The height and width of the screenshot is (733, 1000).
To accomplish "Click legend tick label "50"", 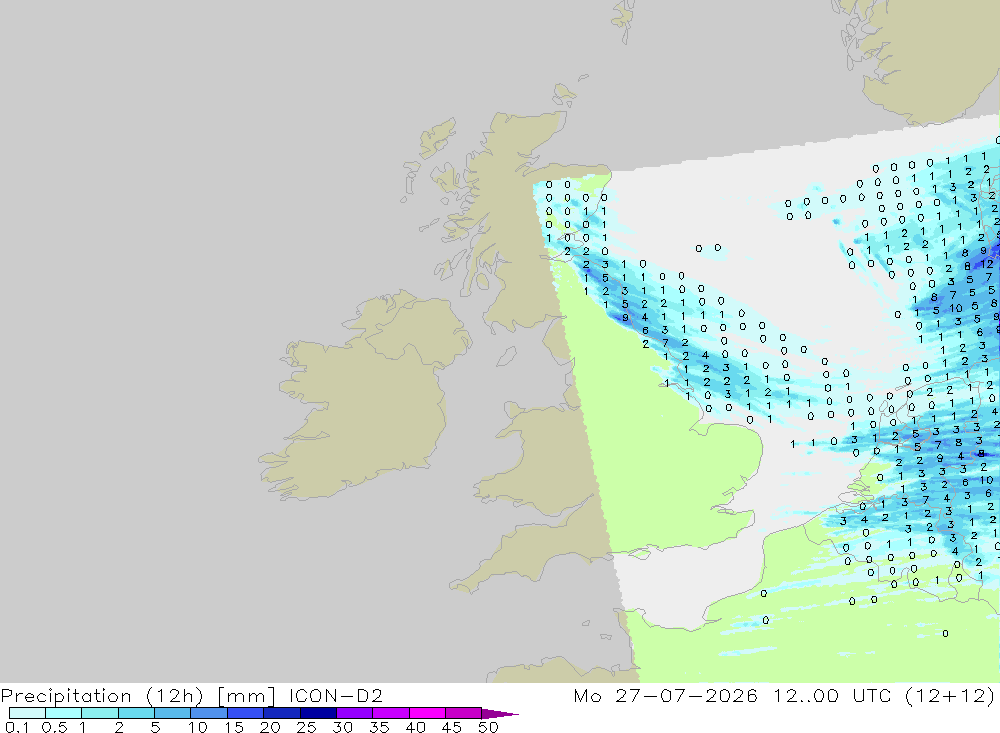I will (488, 727).
